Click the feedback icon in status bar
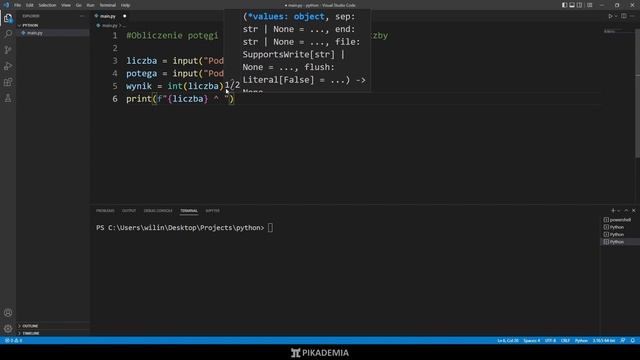640x360 pixels. (623, 340)
